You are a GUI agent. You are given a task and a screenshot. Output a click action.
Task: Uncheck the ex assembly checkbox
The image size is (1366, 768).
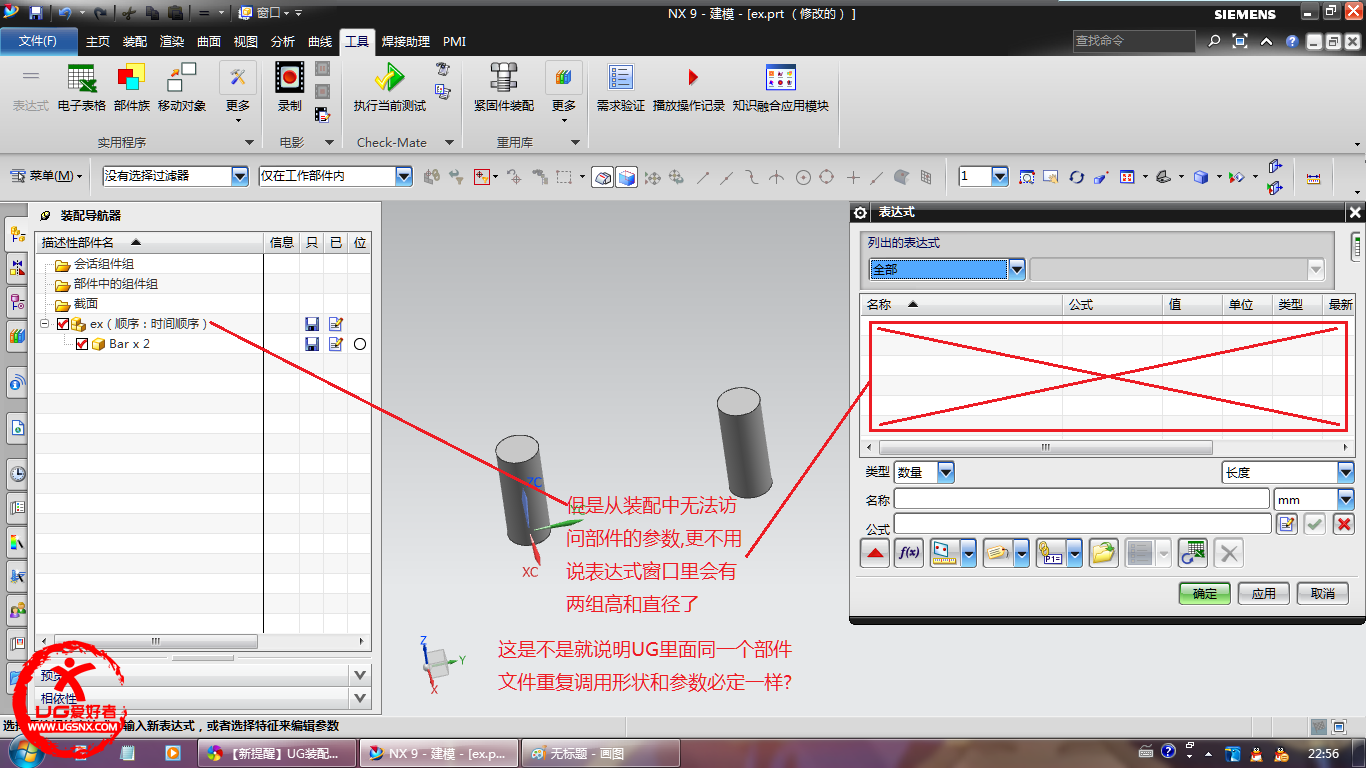click(x=63, y=324)
